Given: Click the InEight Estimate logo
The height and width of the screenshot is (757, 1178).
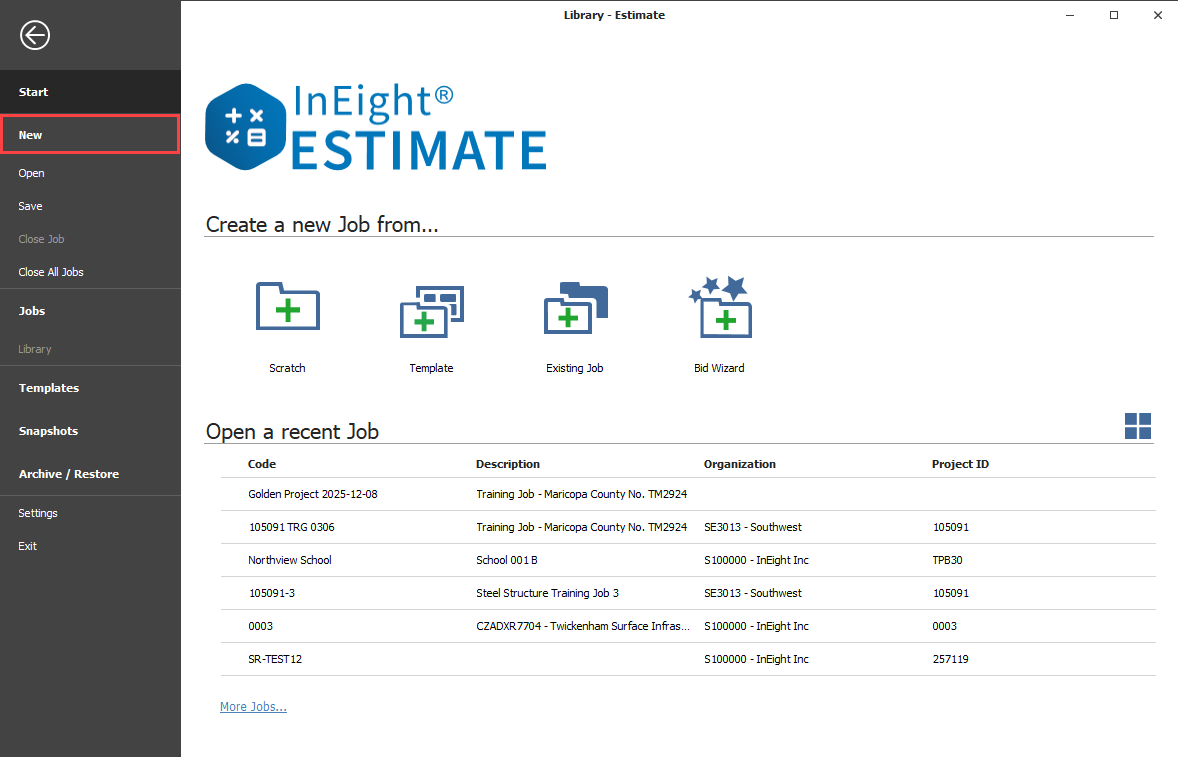Looking at the screenshot, I should 376,128.
